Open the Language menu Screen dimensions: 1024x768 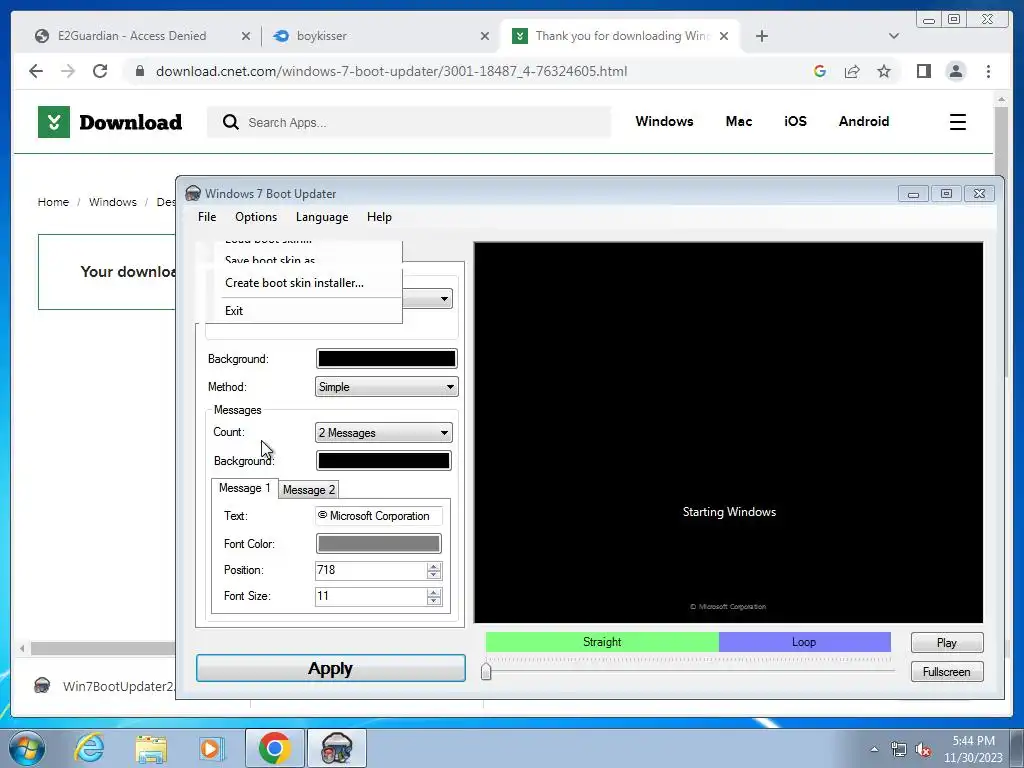[x=322, y=217]
